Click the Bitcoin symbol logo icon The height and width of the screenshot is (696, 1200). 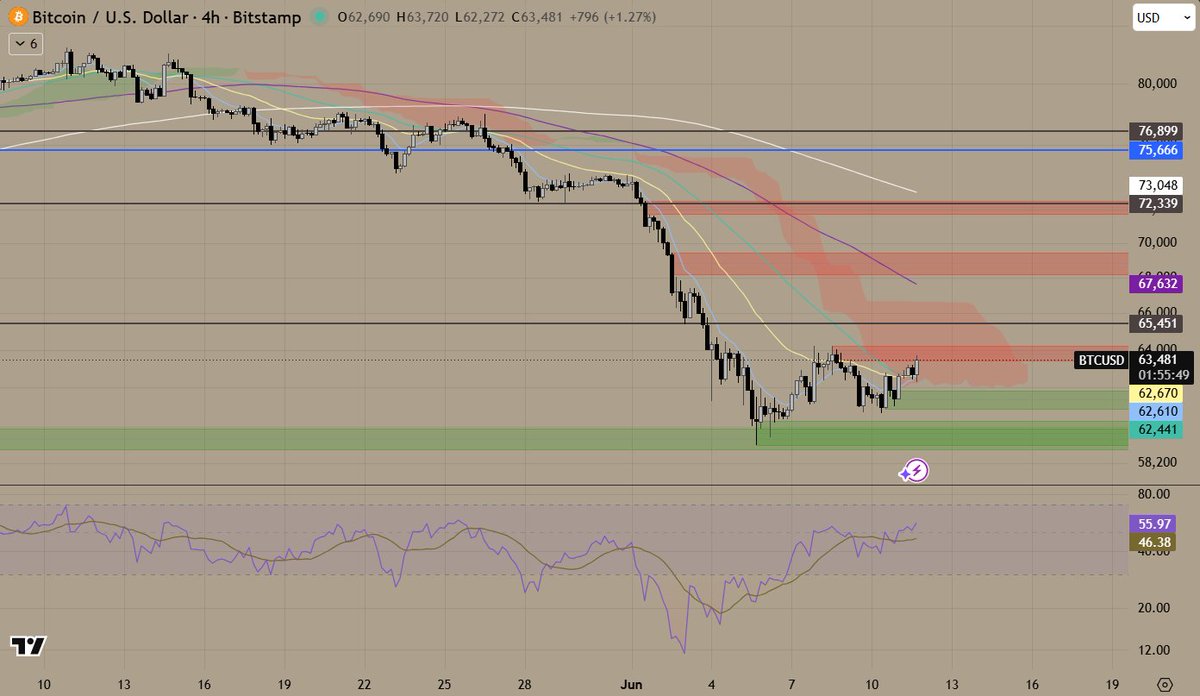[16, 17]
